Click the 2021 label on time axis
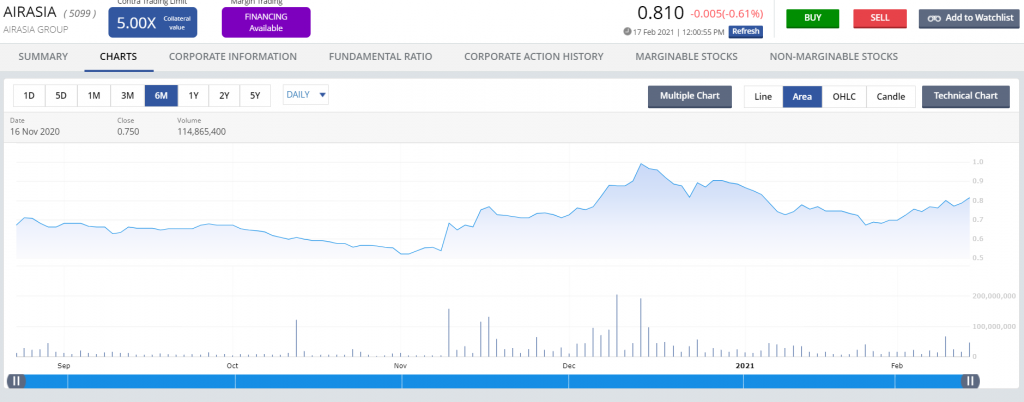The height and width of the screenshot is (402, 1024). [744, 365]
